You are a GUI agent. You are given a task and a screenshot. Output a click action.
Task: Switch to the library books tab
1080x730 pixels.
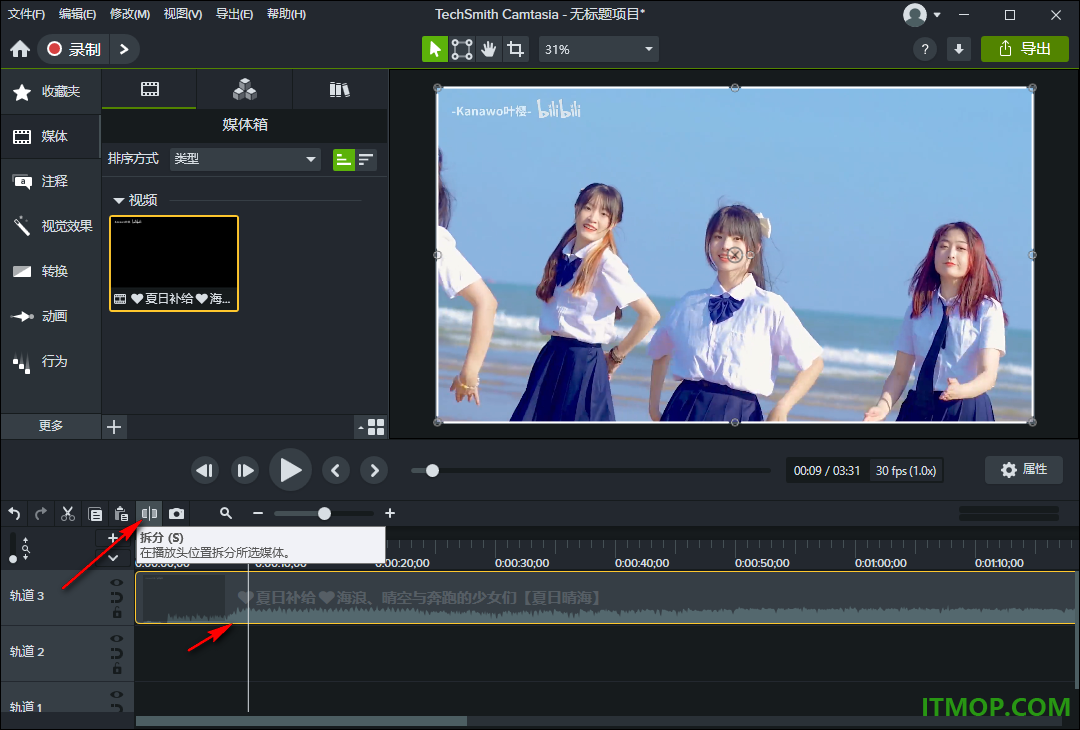(x=340, y=90)
